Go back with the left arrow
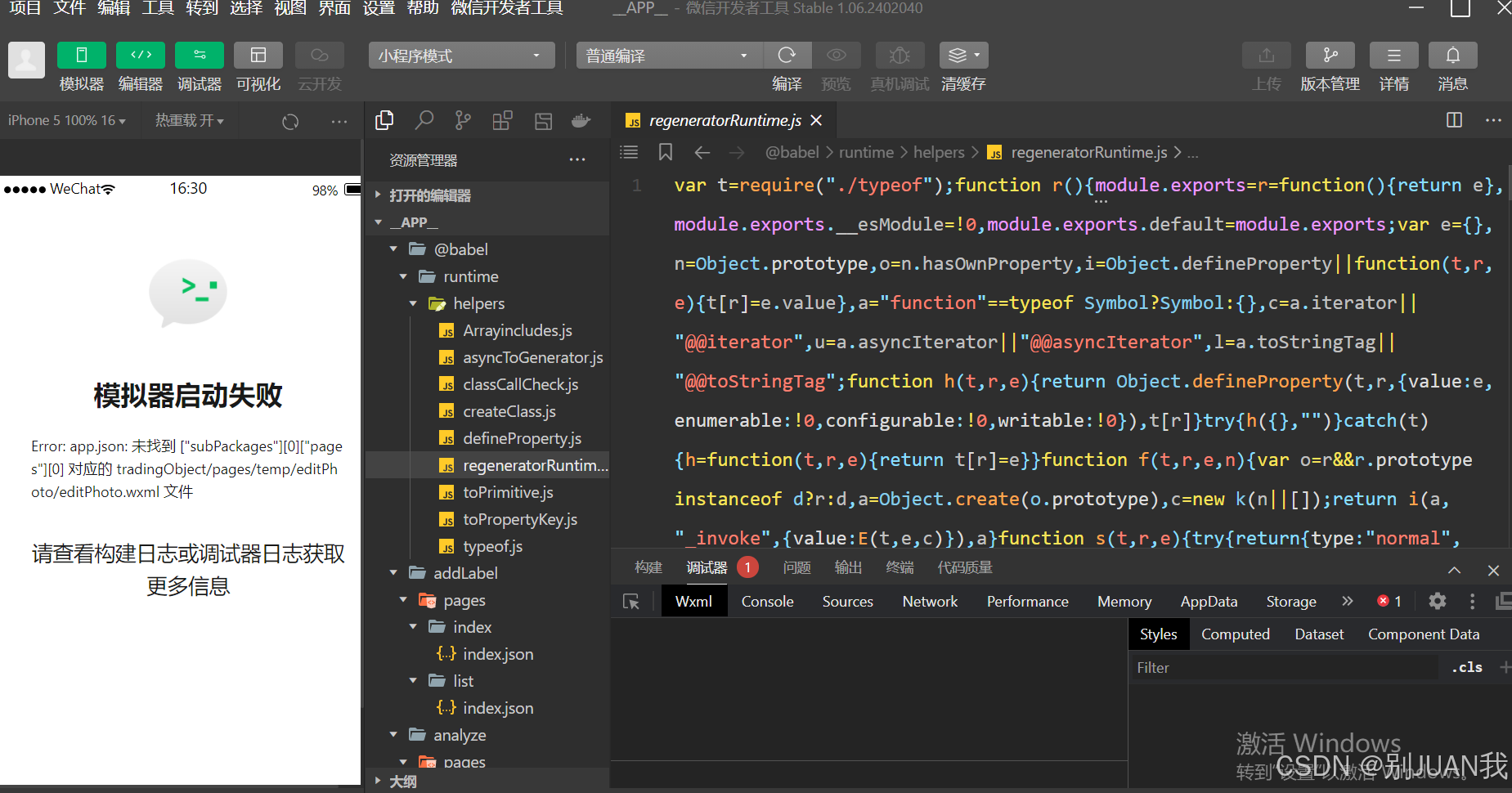 pos(702,152)
